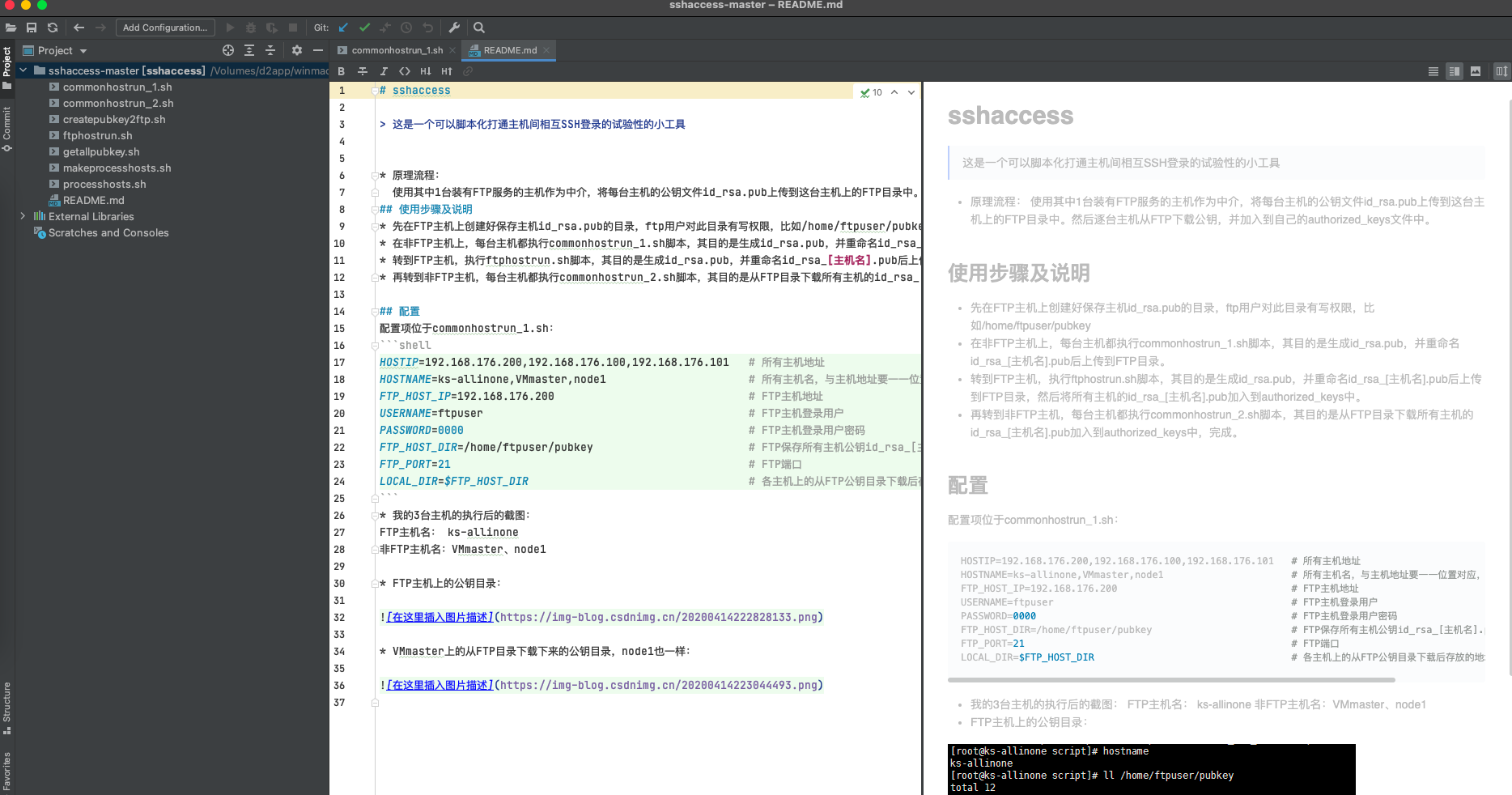The width and height of the screenshot is (1512, 795).
Task: Open Search Everywhere magnifier icon
Action: tap(479, 28)
